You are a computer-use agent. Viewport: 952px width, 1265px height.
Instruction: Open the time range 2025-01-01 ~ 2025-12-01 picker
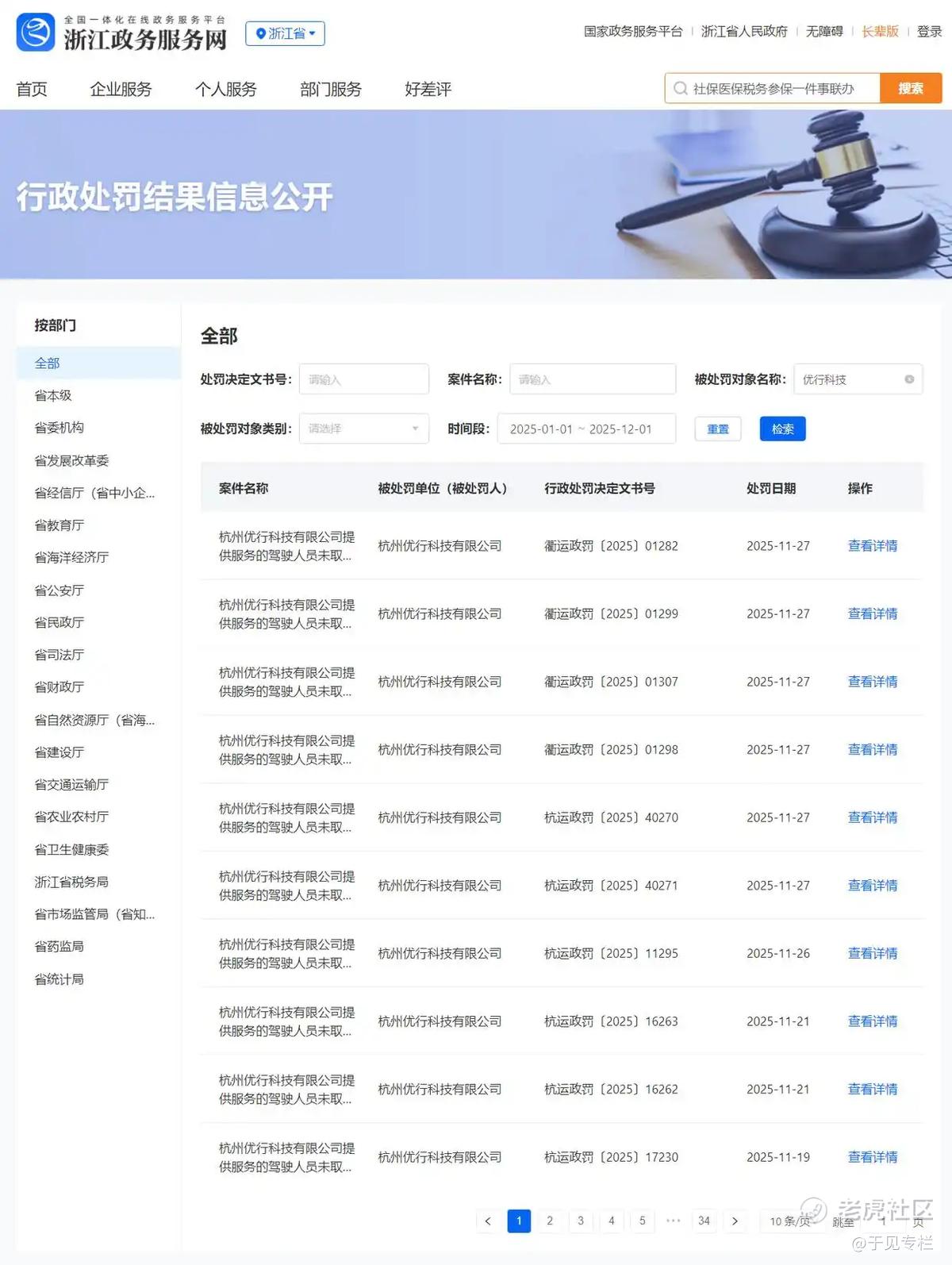point(586,429)
